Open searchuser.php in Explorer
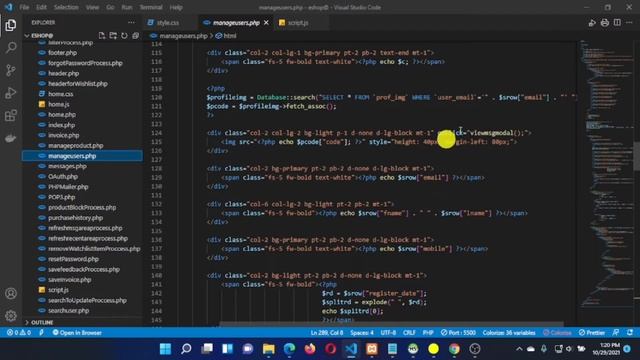This screenshot has height=360, width=640. pos(68,310)
